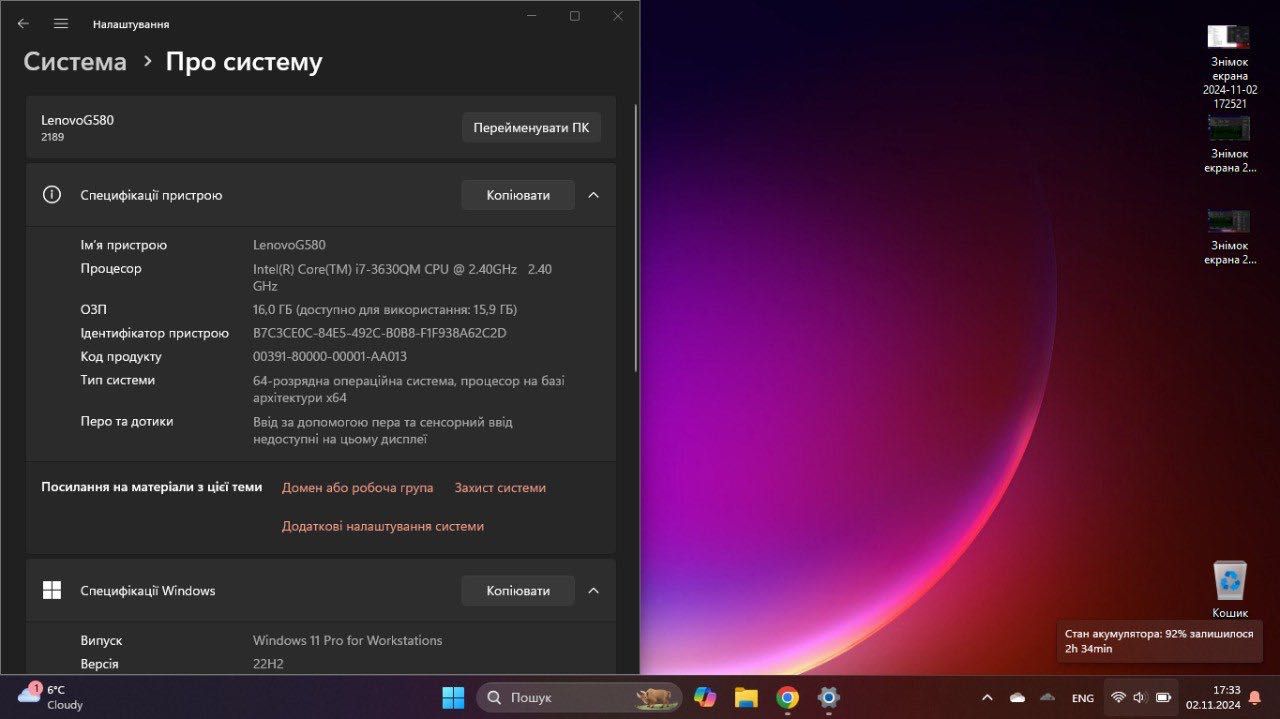Open the clock showing 17:33 02.11.2024
The height and width of the screenshot is (719, 1280).
coord(1212,697)
